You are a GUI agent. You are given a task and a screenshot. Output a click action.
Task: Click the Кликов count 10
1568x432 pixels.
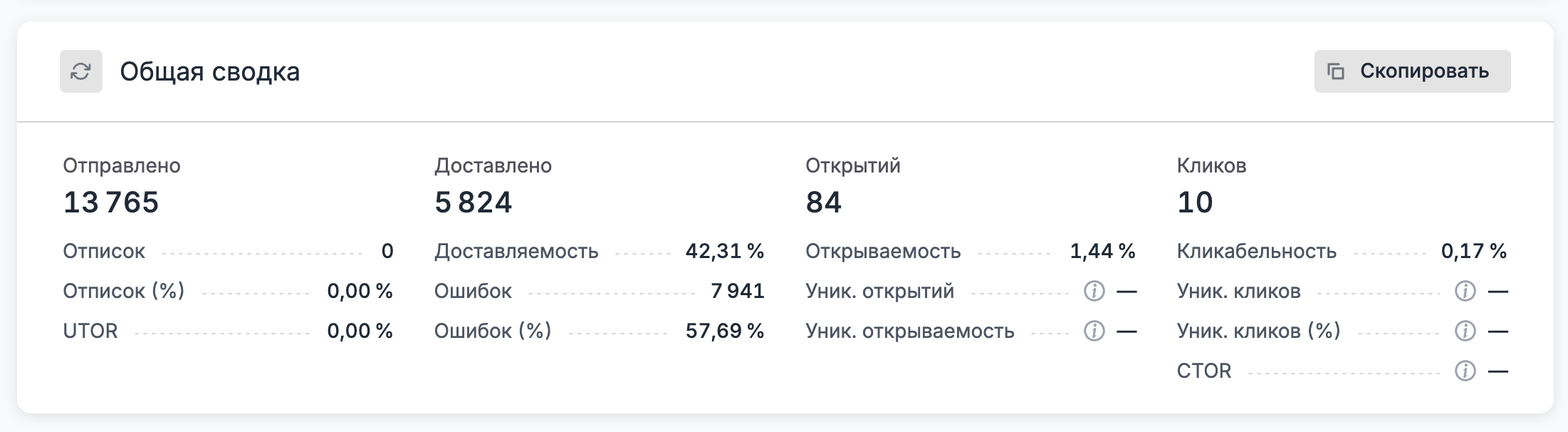click(1195, 202)
